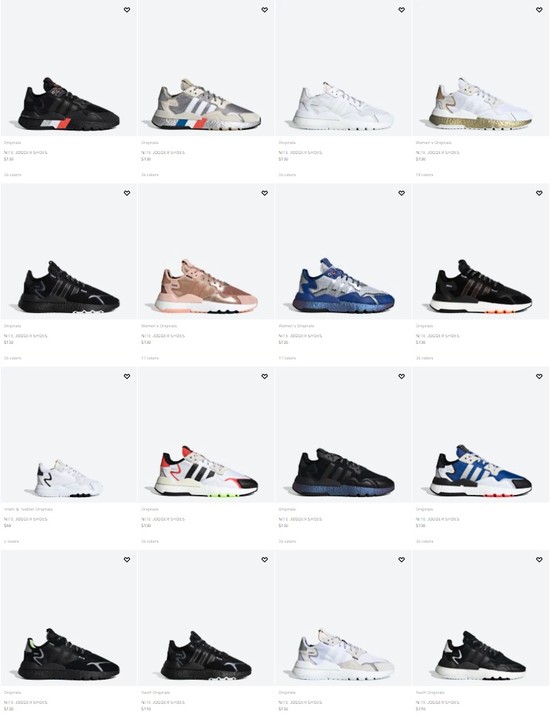
Task: Open the Nite Jogger Shoes link under rose gold shoe
Action: 163,336
